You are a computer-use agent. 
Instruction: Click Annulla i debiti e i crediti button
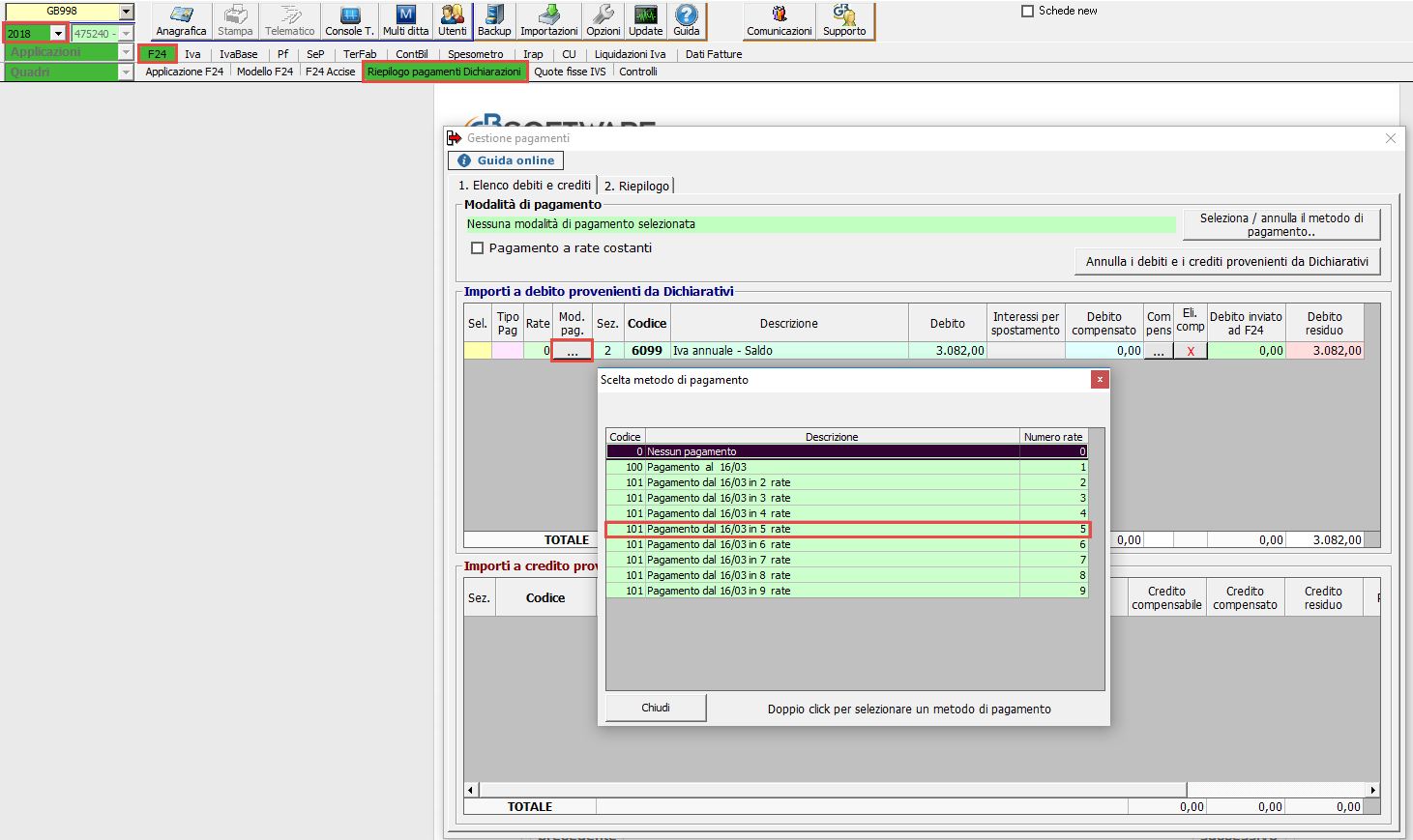[1227, 262]
